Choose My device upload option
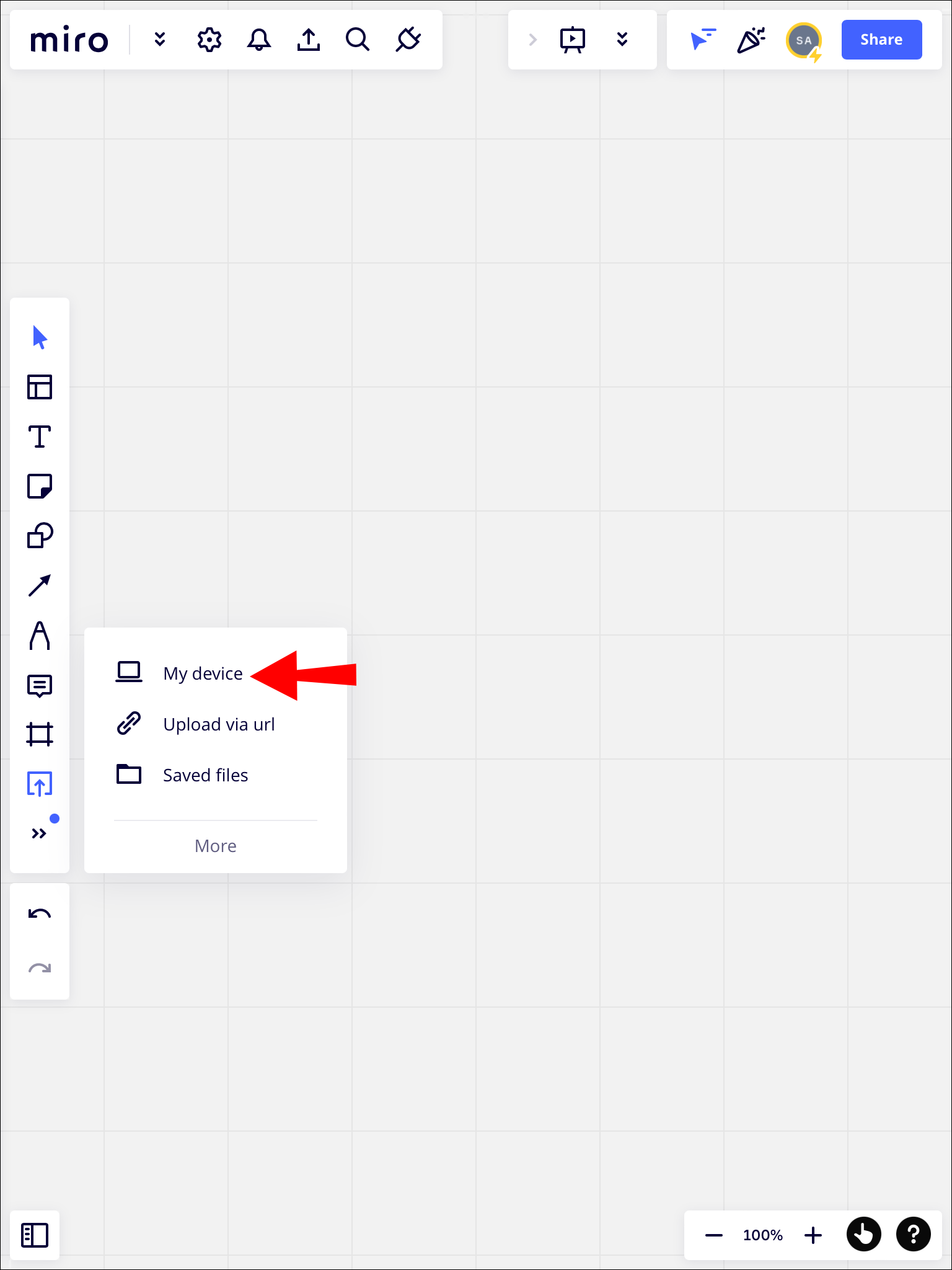 pos(216,673)
